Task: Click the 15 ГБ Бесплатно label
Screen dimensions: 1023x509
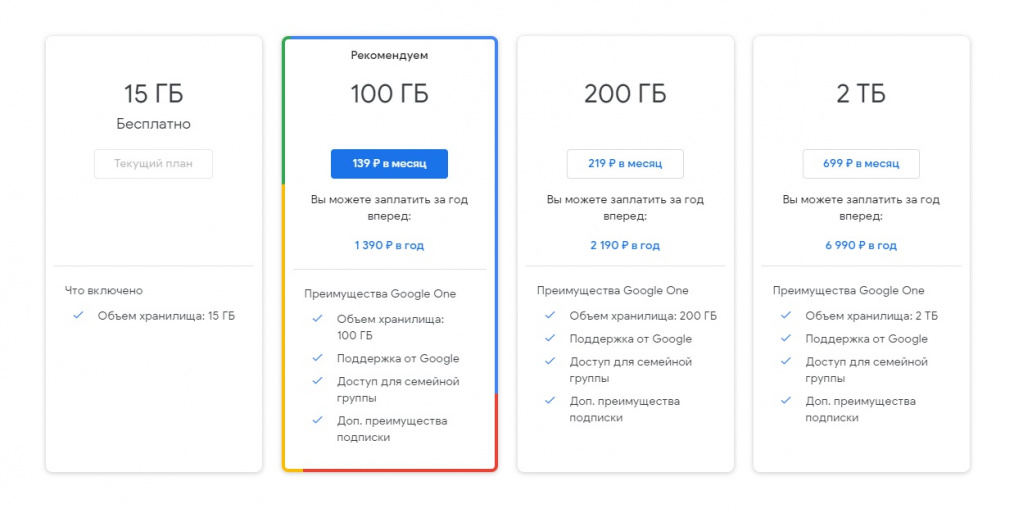Action: tap(153, 125)
